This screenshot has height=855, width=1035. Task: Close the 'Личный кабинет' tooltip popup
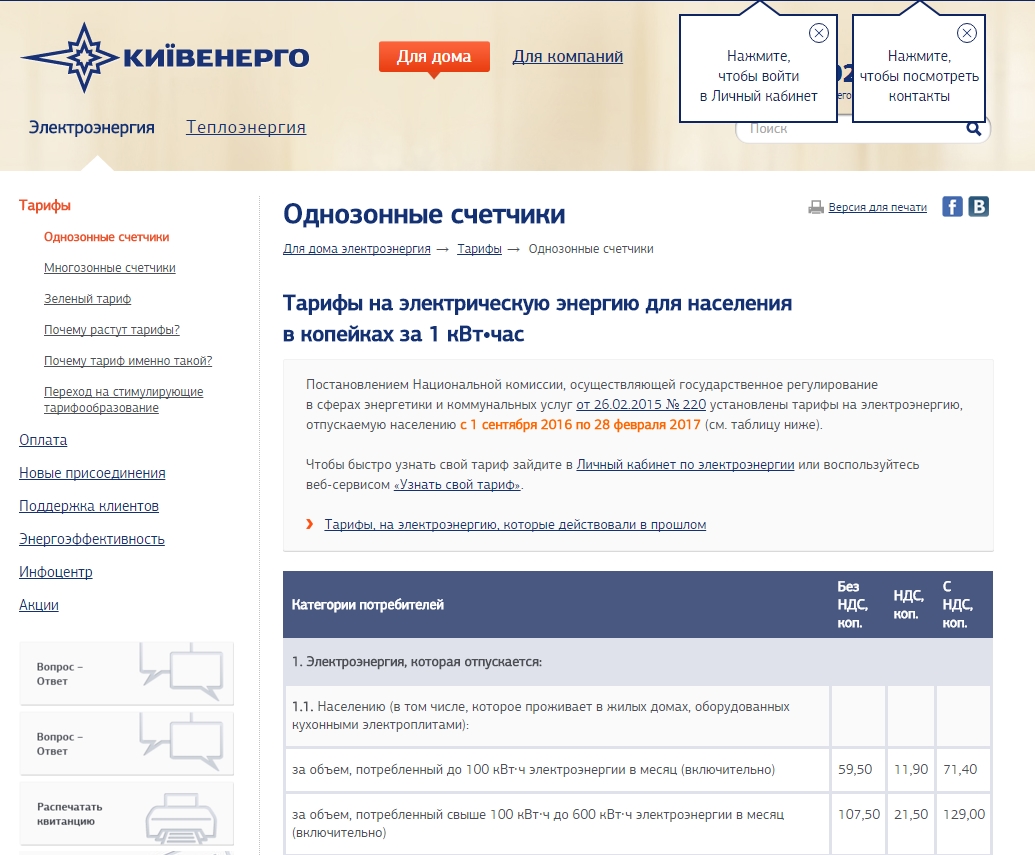[818, 33]
